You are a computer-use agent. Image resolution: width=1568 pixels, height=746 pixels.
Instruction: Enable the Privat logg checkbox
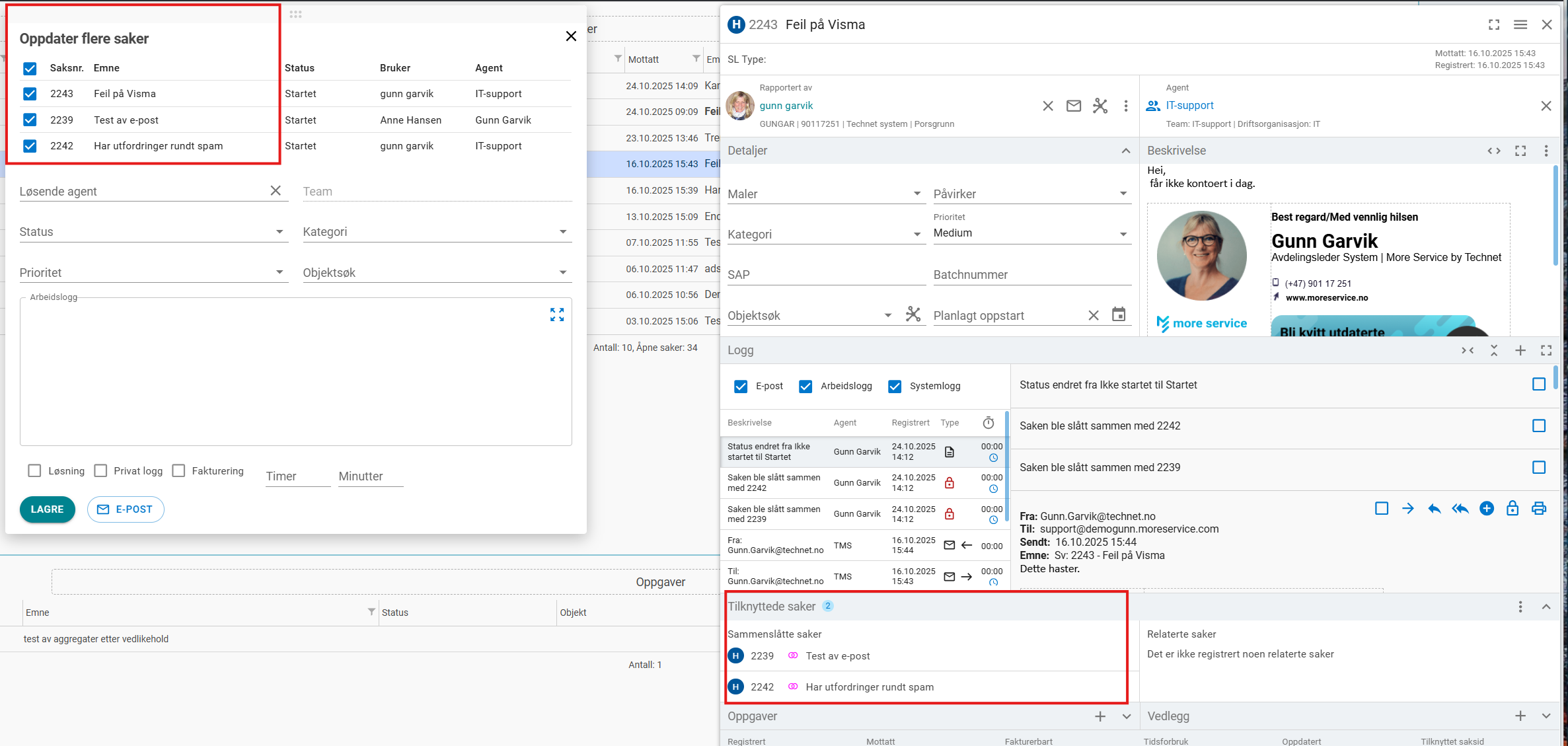click(101, 470)
